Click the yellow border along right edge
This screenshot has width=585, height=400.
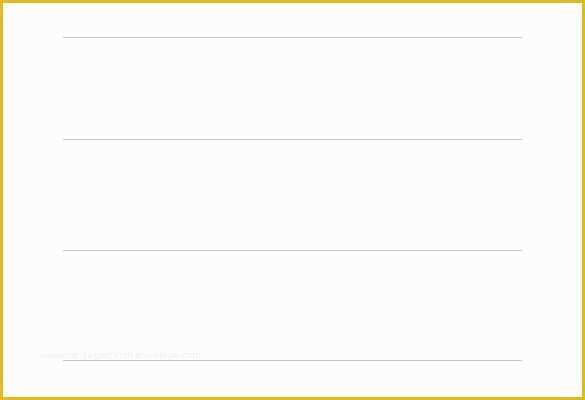click(x=583, y=200)
